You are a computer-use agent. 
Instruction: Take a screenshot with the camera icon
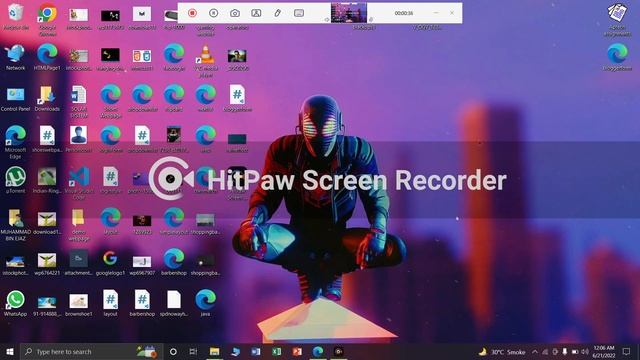tap(235, 13)
